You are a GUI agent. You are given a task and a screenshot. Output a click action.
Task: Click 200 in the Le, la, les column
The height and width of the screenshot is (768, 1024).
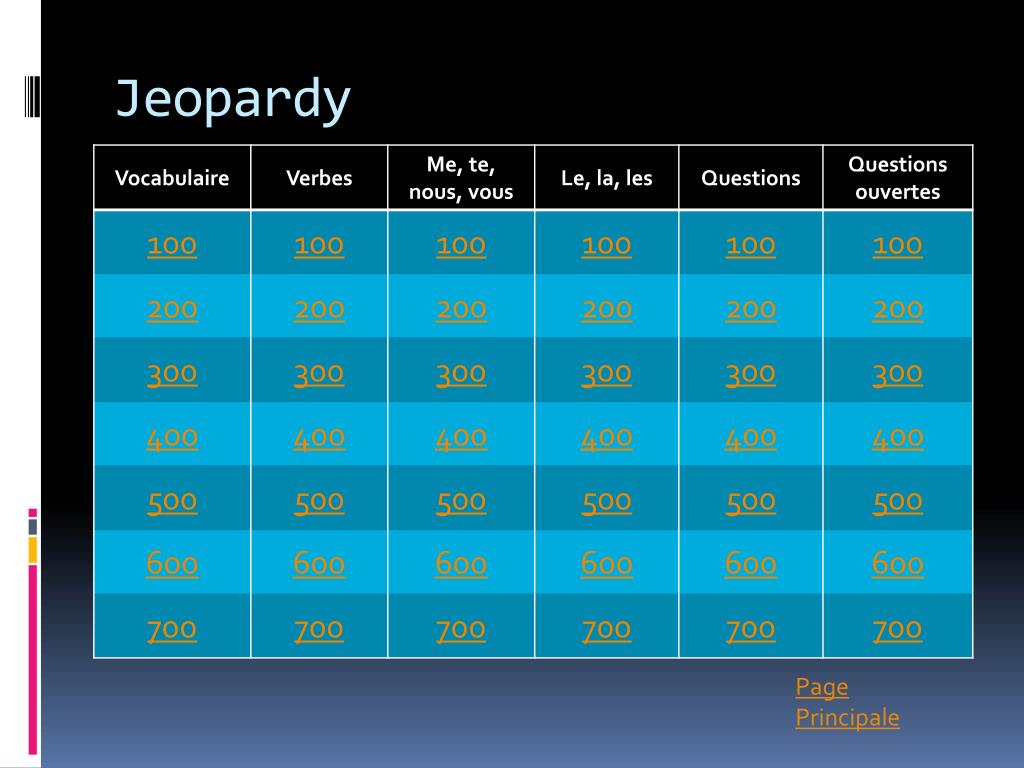click(607, 310)
